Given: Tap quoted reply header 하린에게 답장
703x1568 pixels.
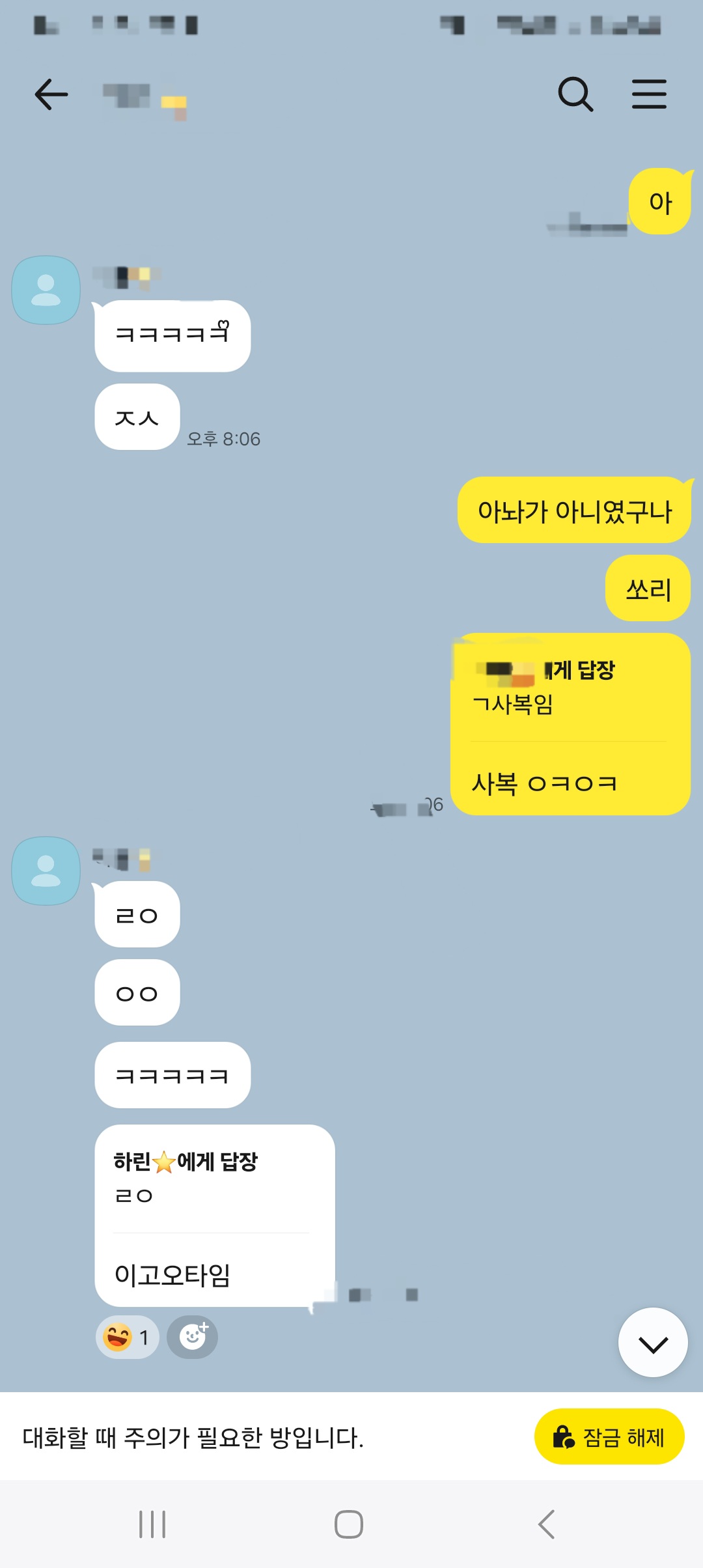Looking at the screenshot, I should pos(186,1162).
